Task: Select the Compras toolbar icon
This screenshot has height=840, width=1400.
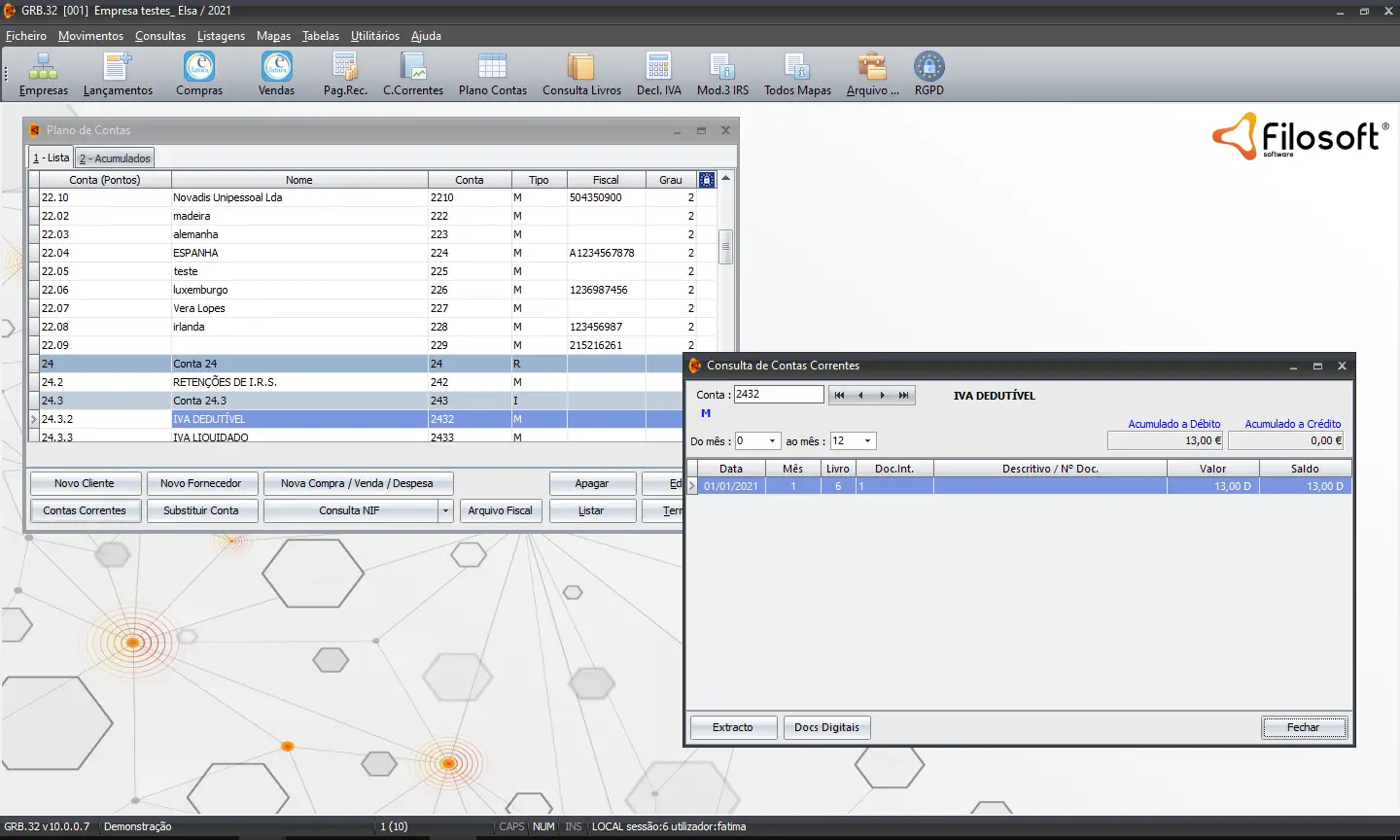Action: 198,73
